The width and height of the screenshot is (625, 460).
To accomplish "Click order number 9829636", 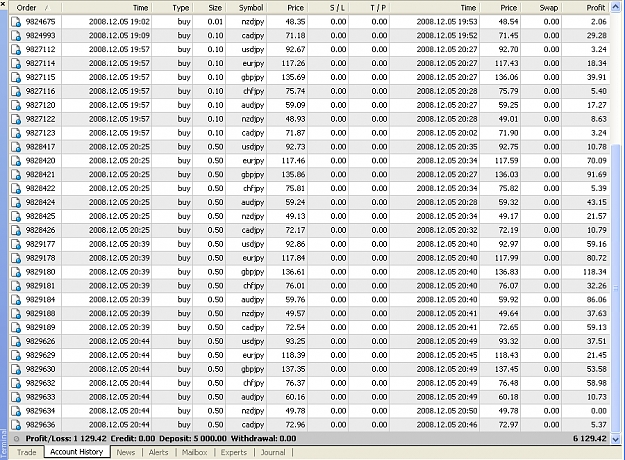I will [x=40, y=425].
